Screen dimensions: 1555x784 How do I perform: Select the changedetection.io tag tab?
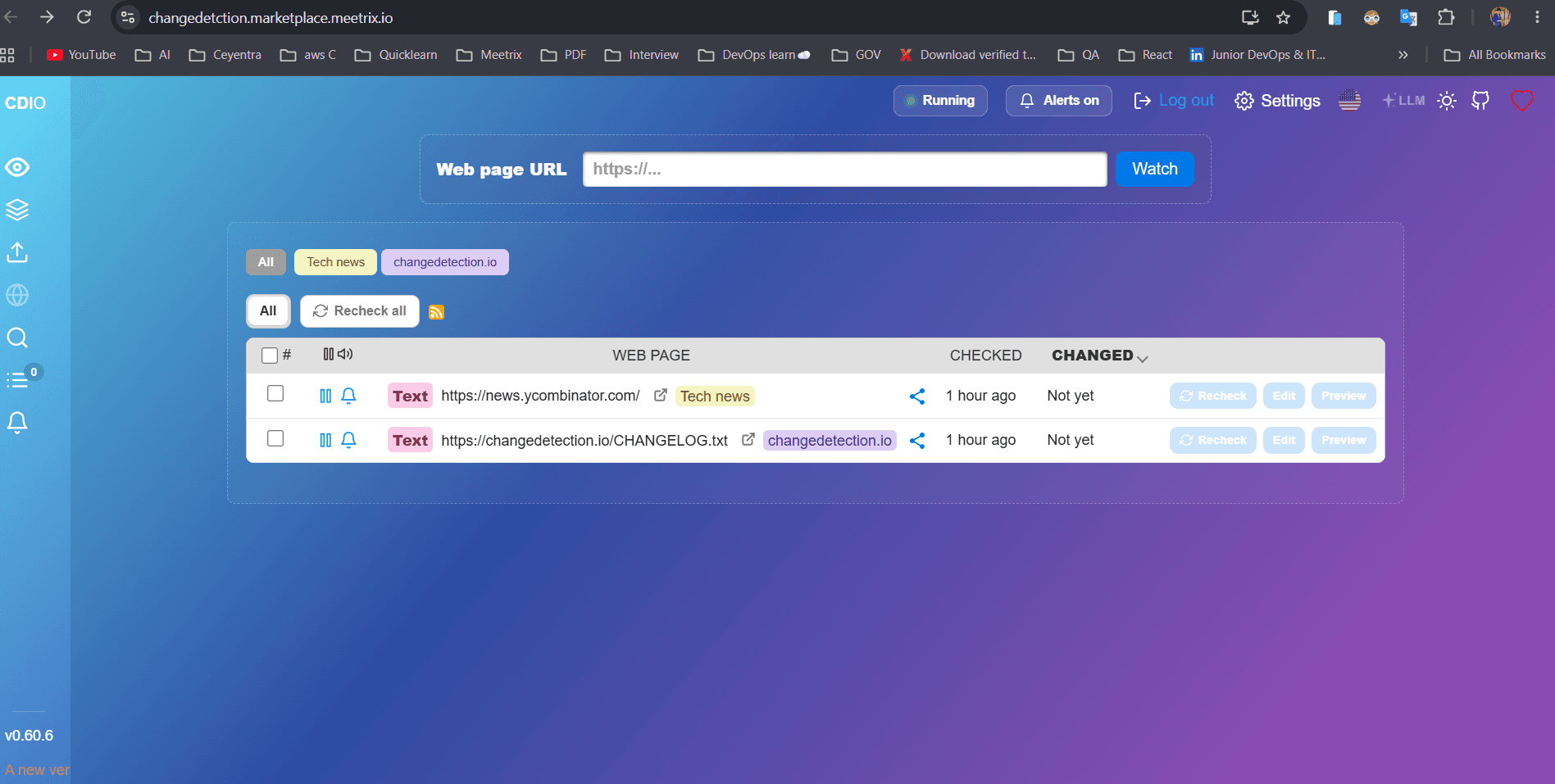[x=445, y=262]
